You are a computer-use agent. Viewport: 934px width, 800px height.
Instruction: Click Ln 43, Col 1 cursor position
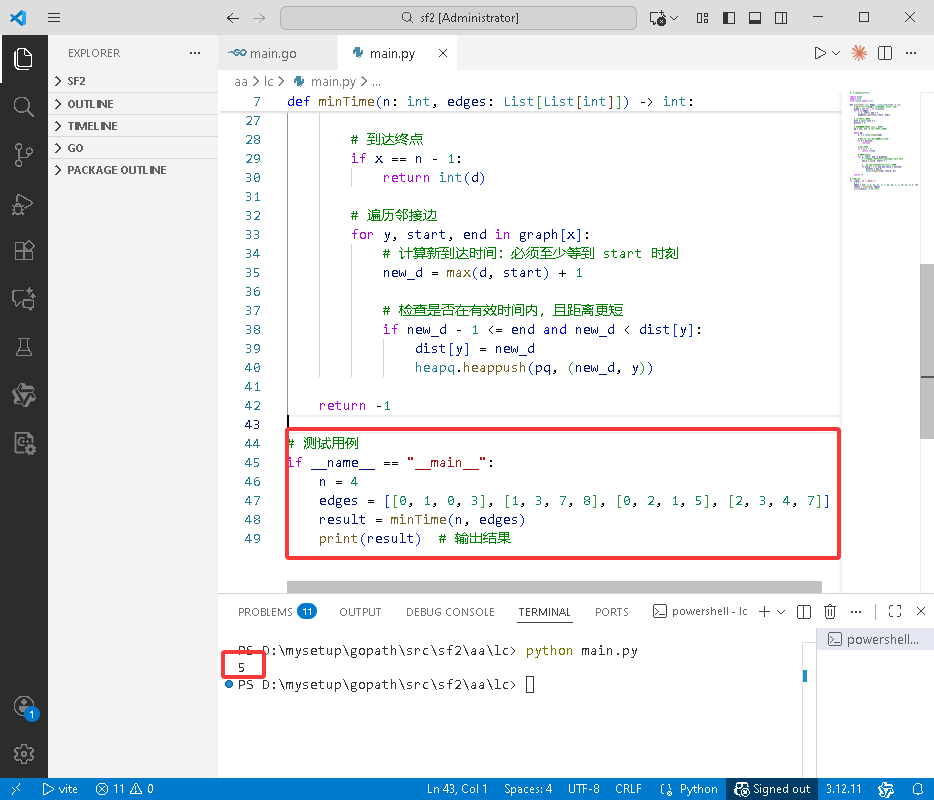pos(457,789)
